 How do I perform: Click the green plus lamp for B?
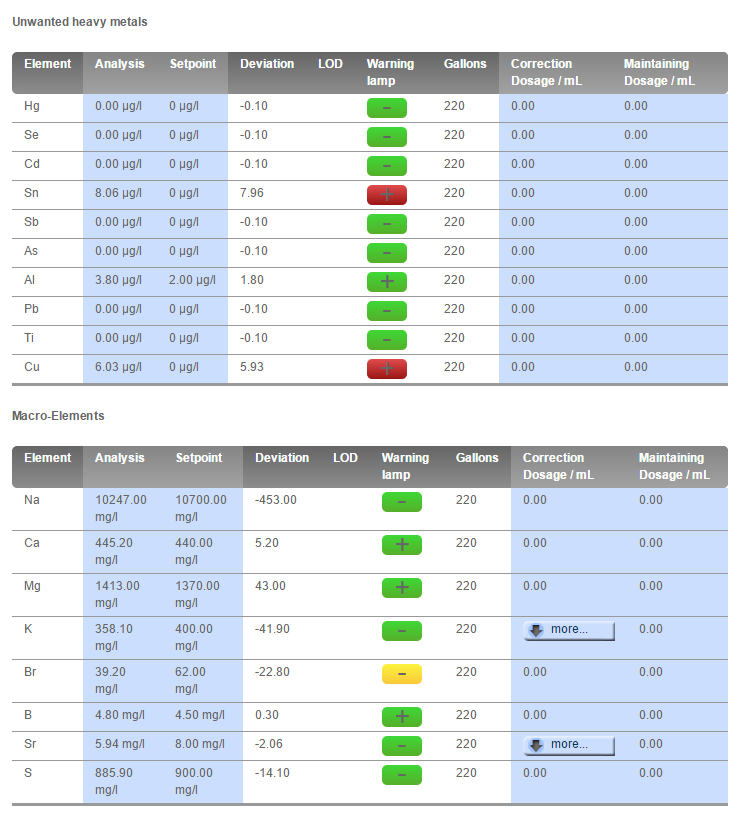402,717
